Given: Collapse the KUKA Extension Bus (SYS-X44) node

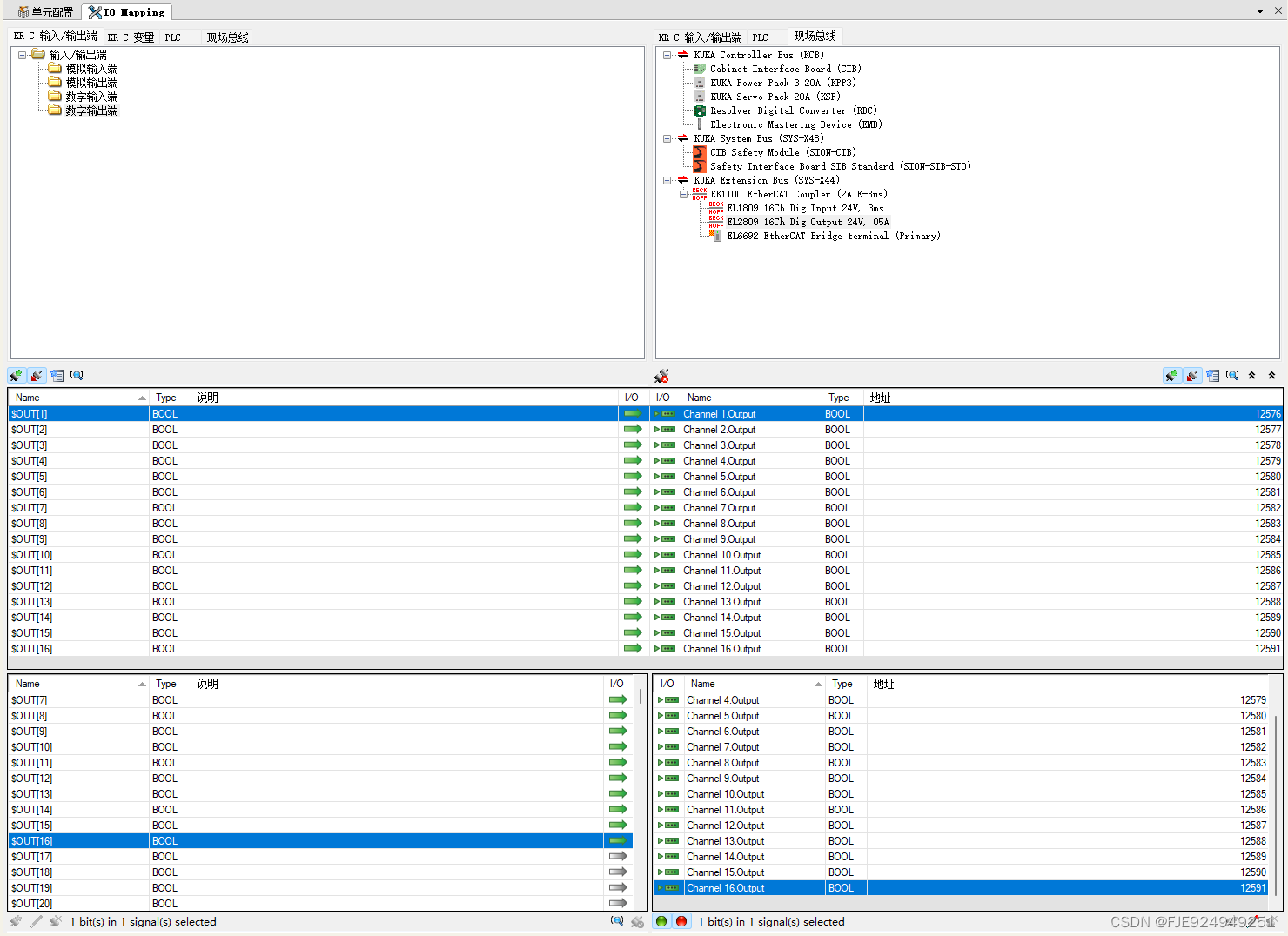Looking at the screenshot, I should click(x=667, y=180).
